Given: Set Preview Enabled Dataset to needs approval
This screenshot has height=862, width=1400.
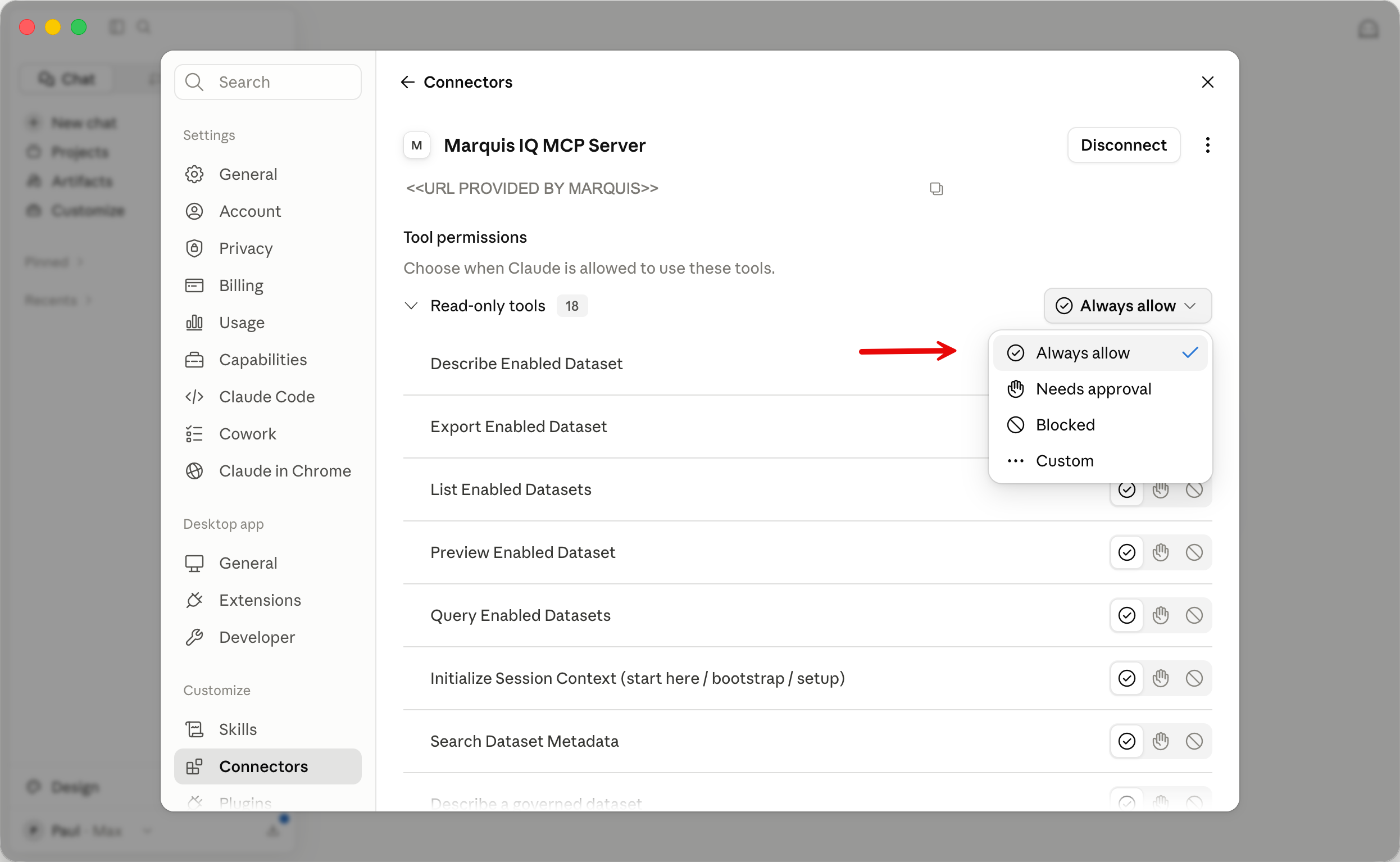Looking at the screenshot, I should (1161, 552).
